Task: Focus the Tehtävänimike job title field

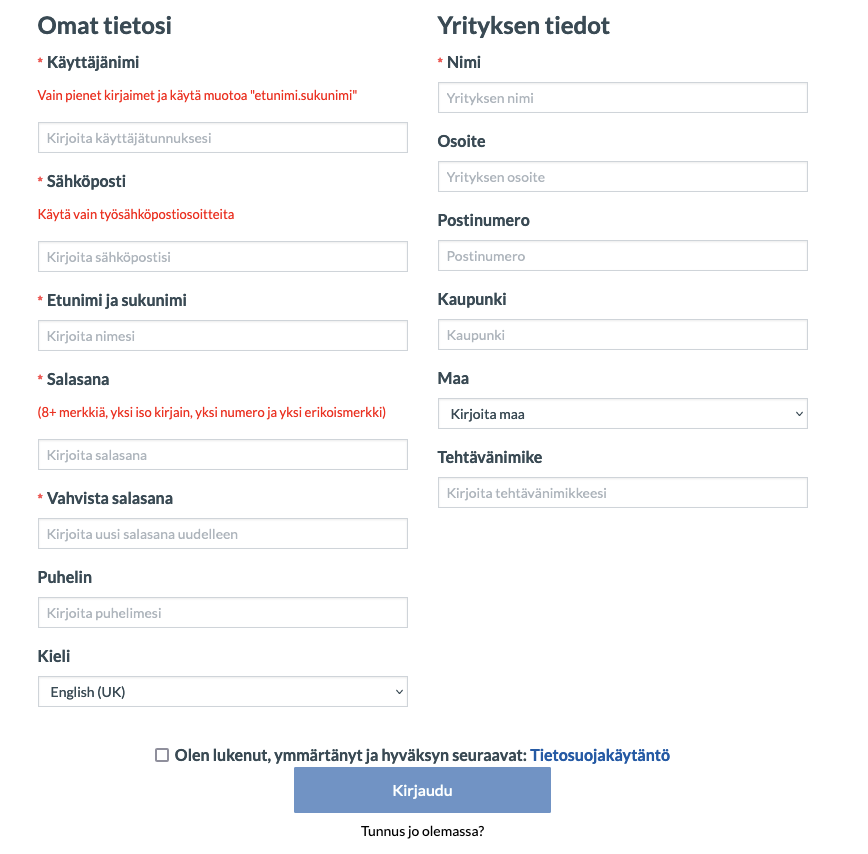Action: [x=622, y=493]
